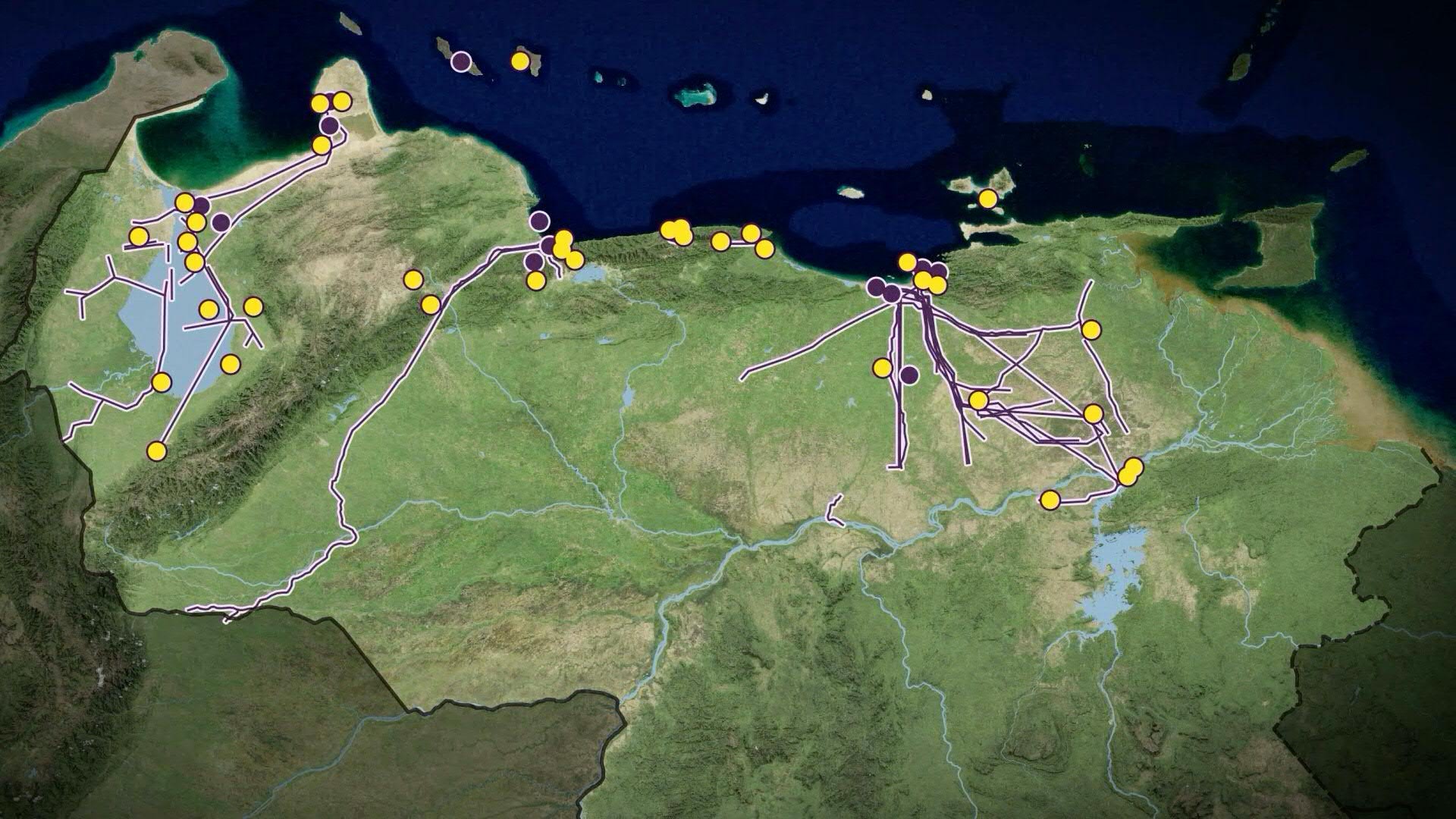Viewport: 1456px width, 819px height.
Task: Click the isolated yellow marker on the eastern island
Action: (988, 197)
